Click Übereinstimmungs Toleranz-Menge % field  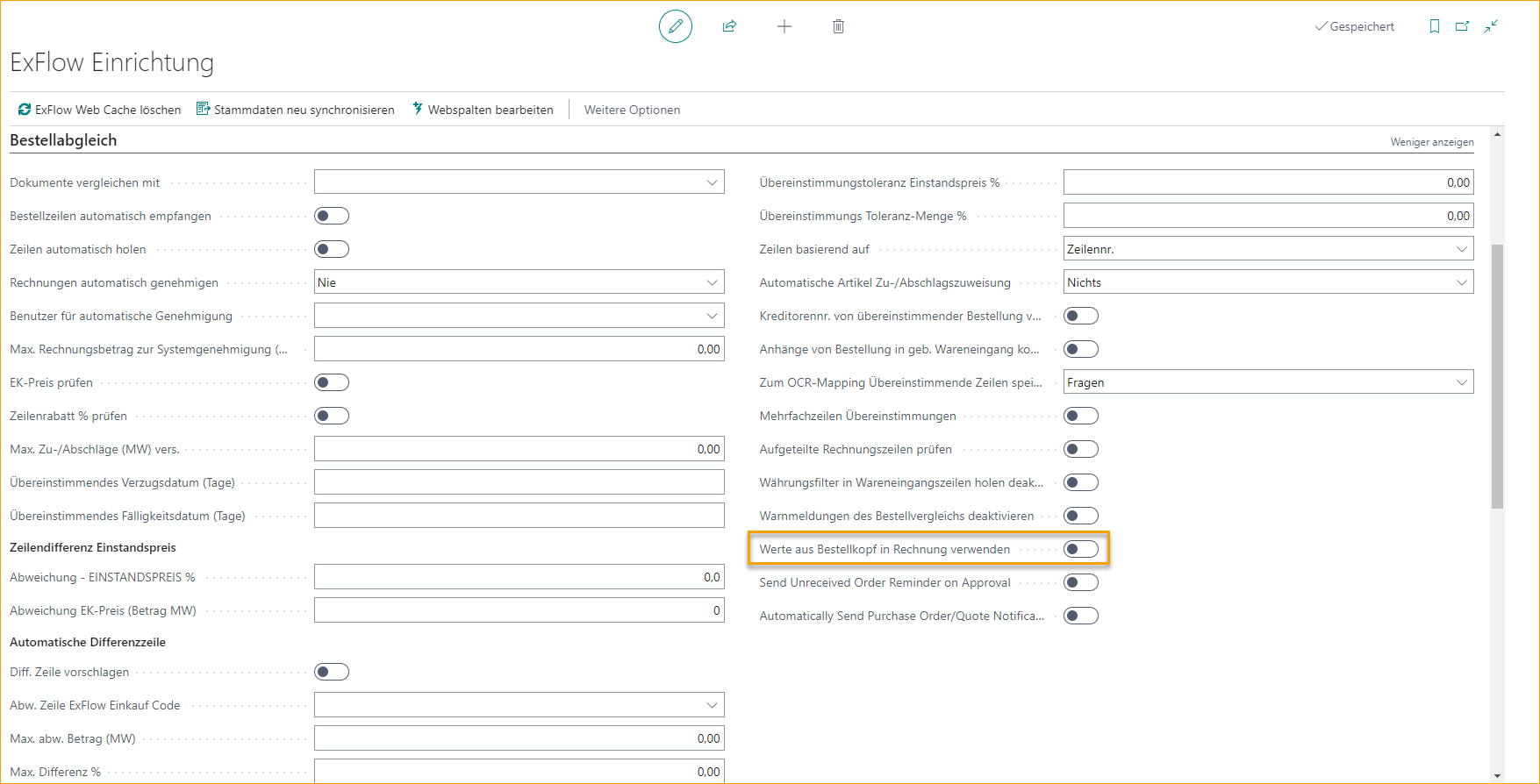click(1269, 216)
